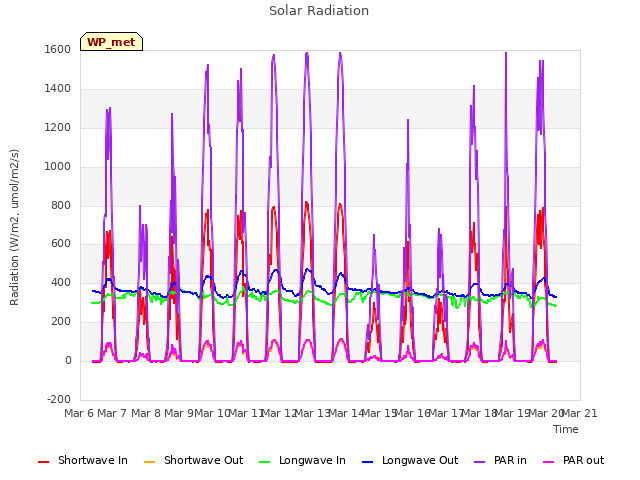Click the PAR in peak on Mar 14
Screen dimensions: 640x480
pos(340,53)
